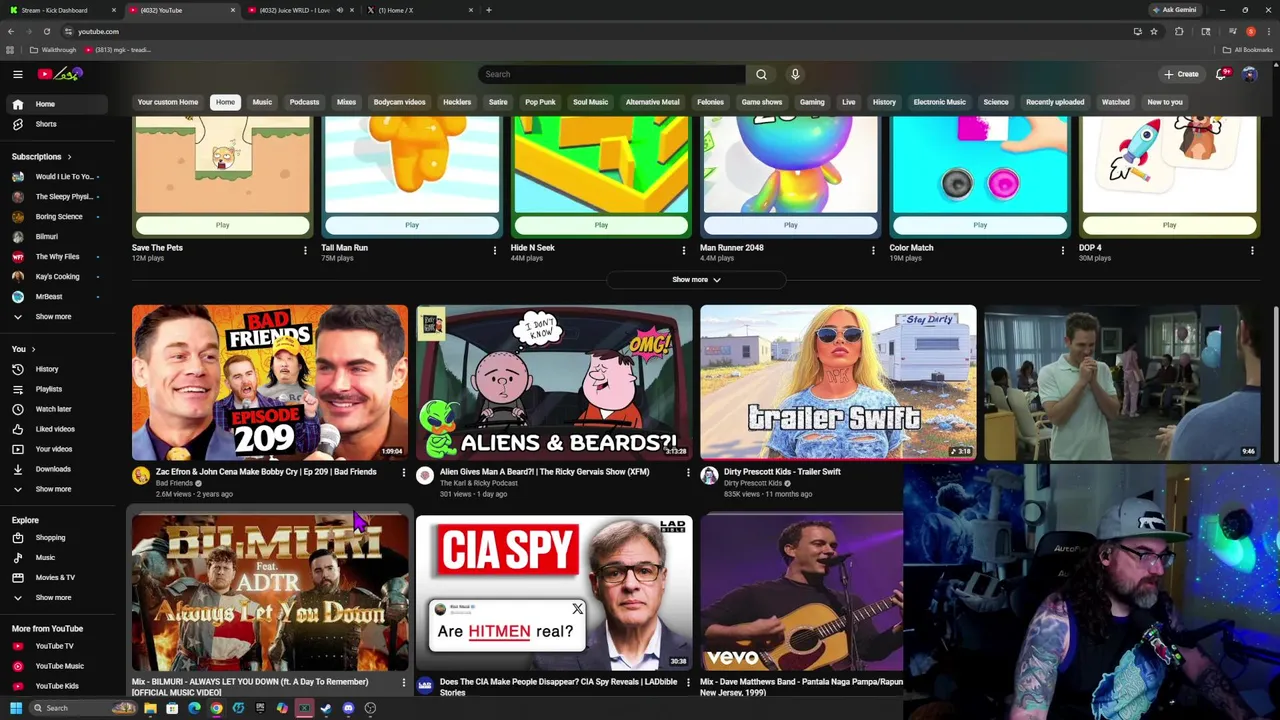Open the Bad Friends channel link

[174, 483]
